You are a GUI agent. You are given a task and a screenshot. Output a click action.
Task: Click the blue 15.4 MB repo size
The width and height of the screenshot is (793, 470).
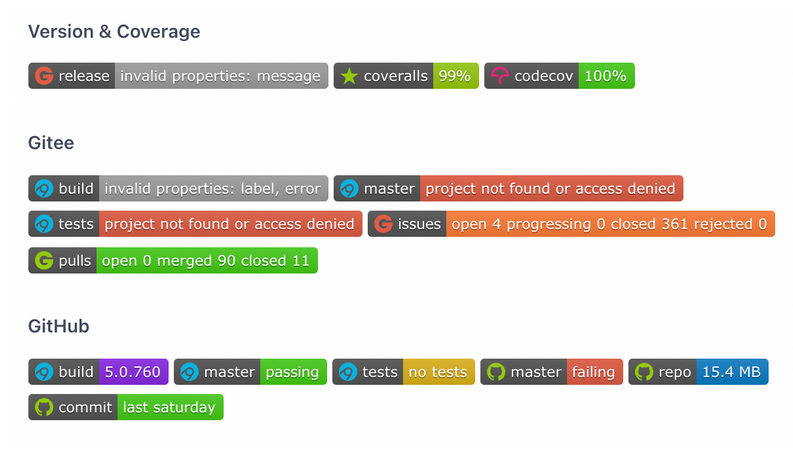coord(732,372)
